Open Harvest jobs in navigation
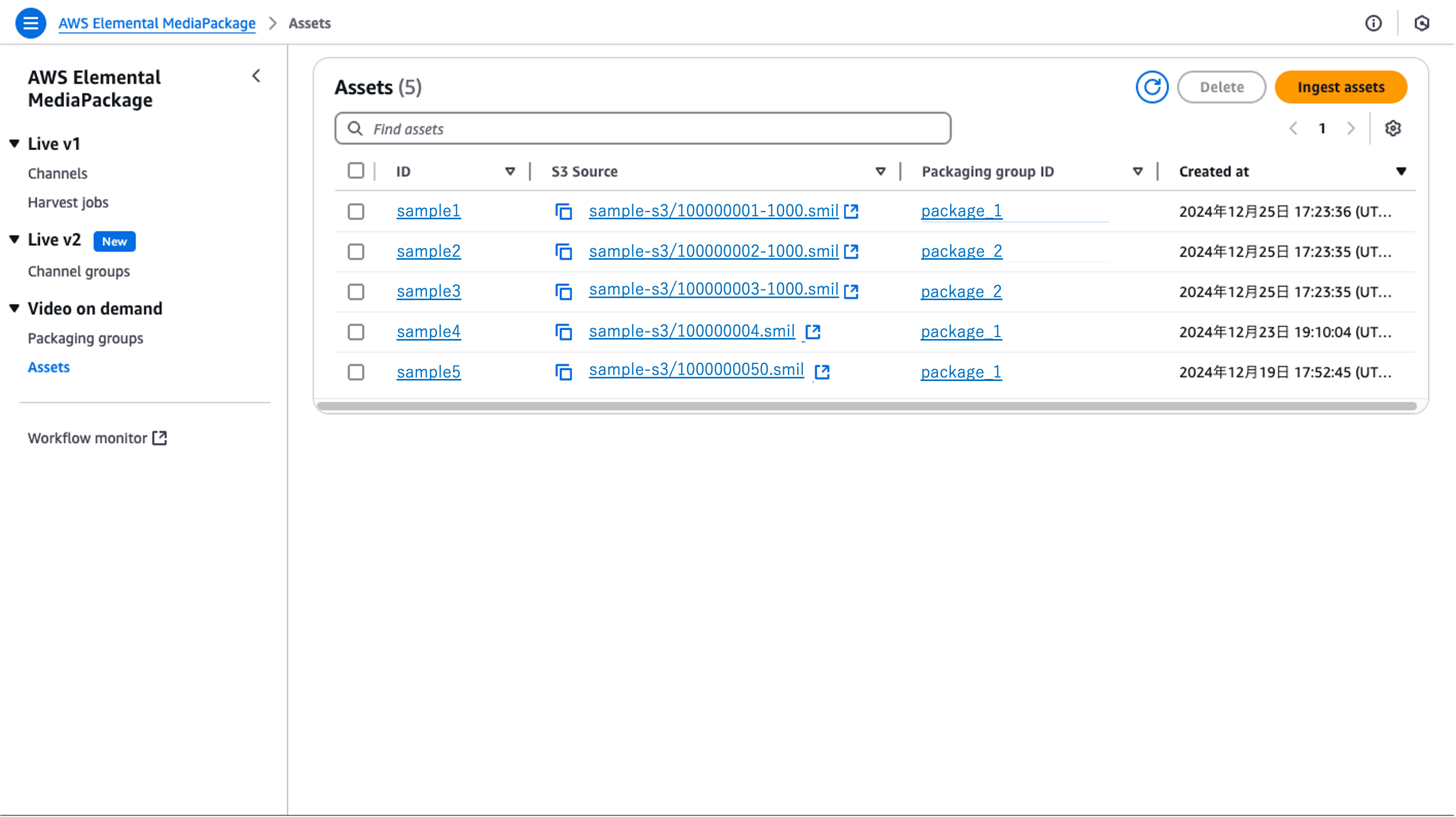This screenshot has height=817, width=1456. (x=68, y=202)
